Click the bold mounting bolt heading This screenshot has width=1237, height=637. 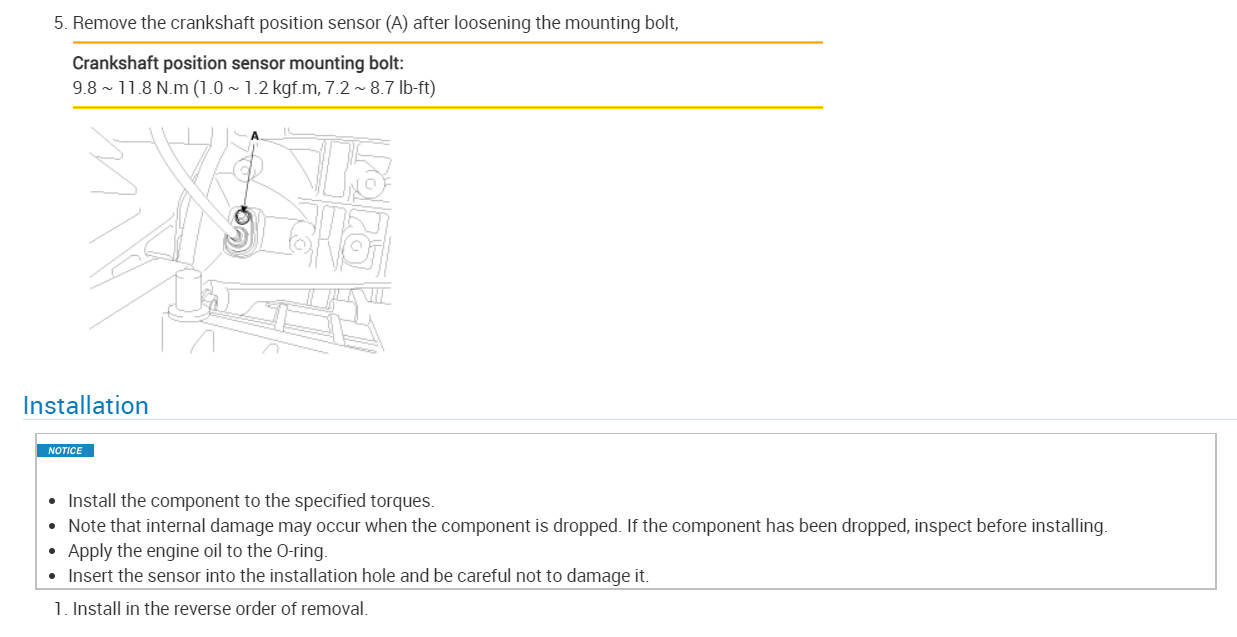(238, 63)
